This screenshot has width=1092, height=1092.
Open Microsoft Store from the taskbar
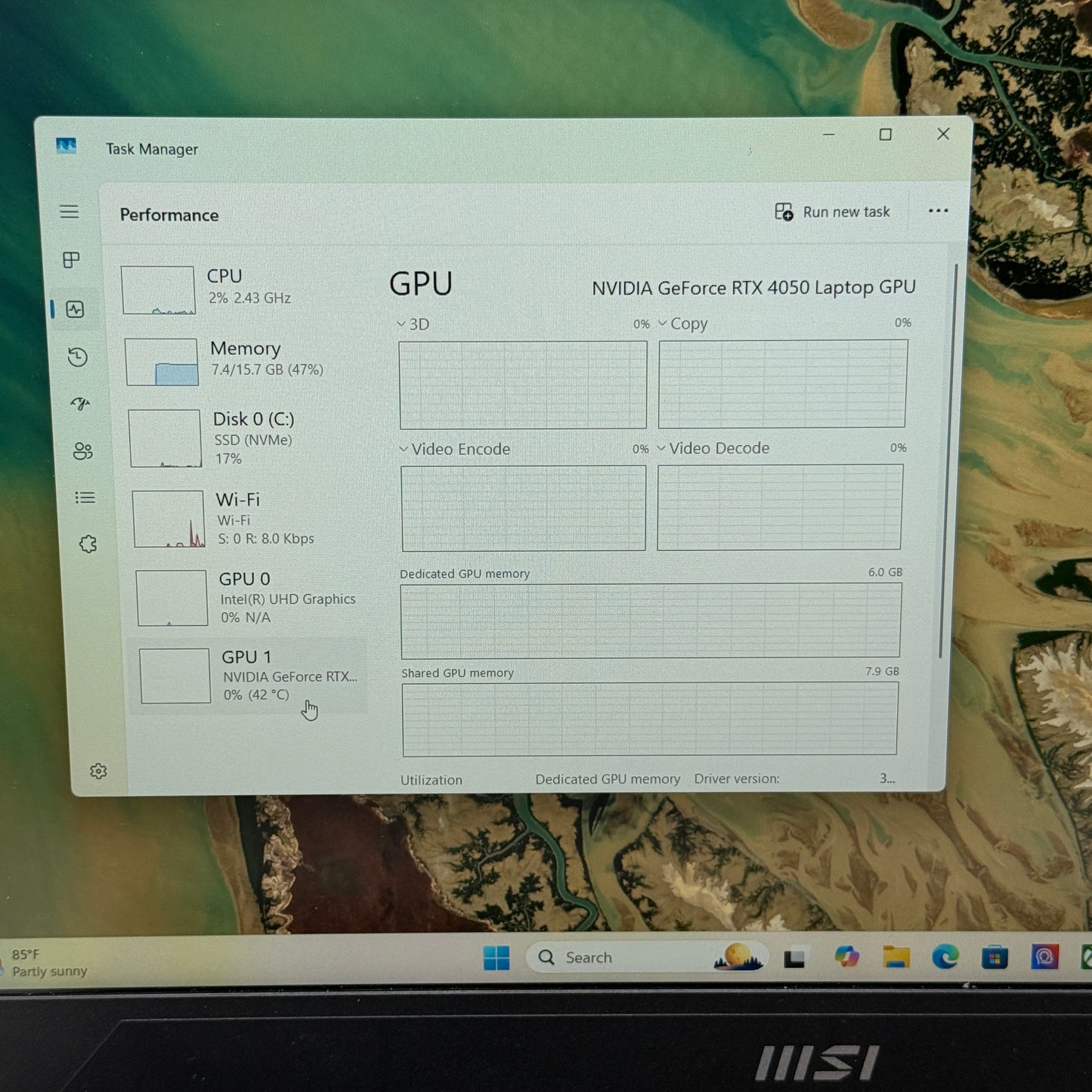(x=995, y=958)
